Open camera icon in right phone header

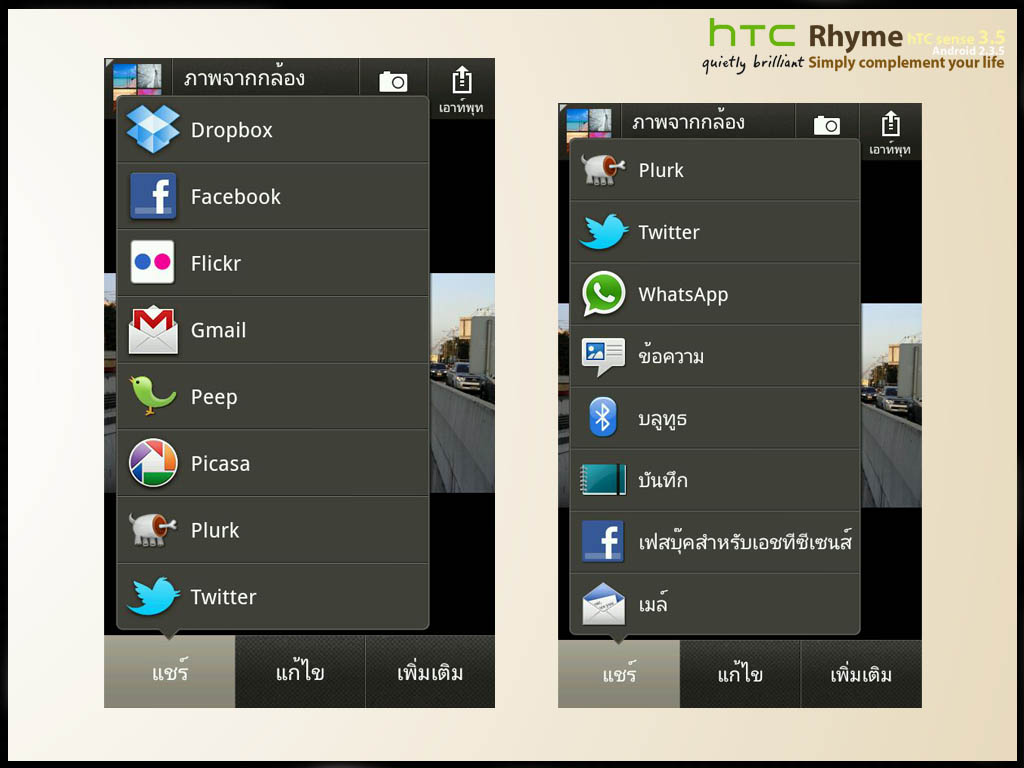pyautogui.click(x=827, y=125)
